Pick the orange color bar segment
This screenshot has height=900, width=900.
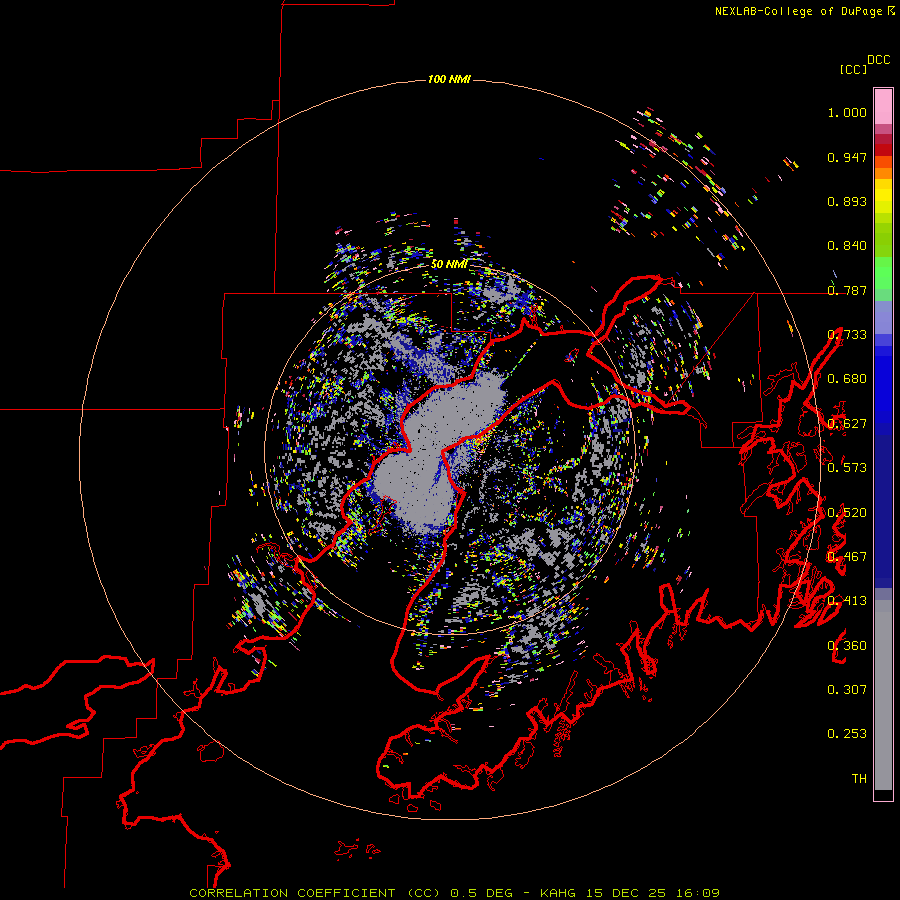click(883, 173)
